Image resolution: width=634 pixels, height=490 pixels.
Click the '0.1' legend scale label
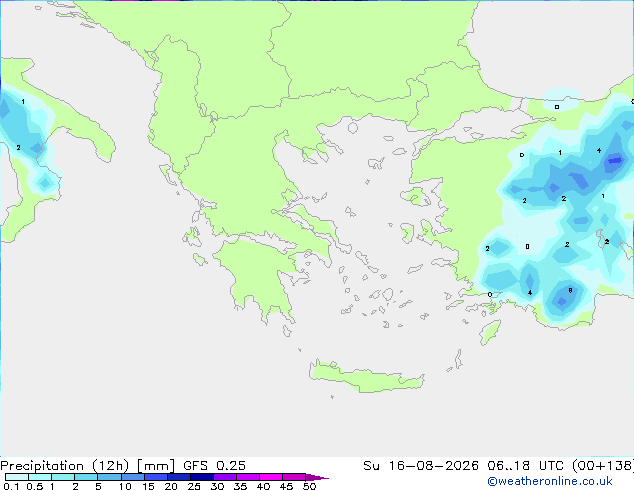(x=11, y=486)
